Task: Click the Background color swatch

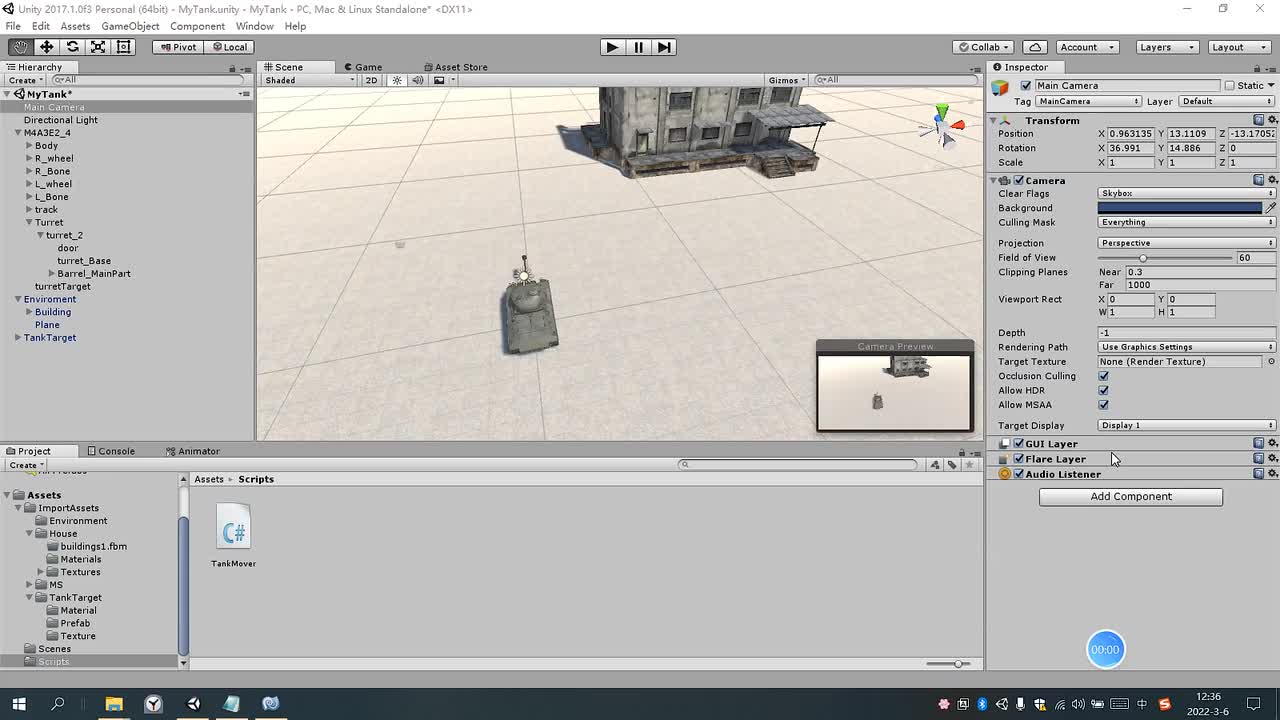Action: coord(1180,208)
